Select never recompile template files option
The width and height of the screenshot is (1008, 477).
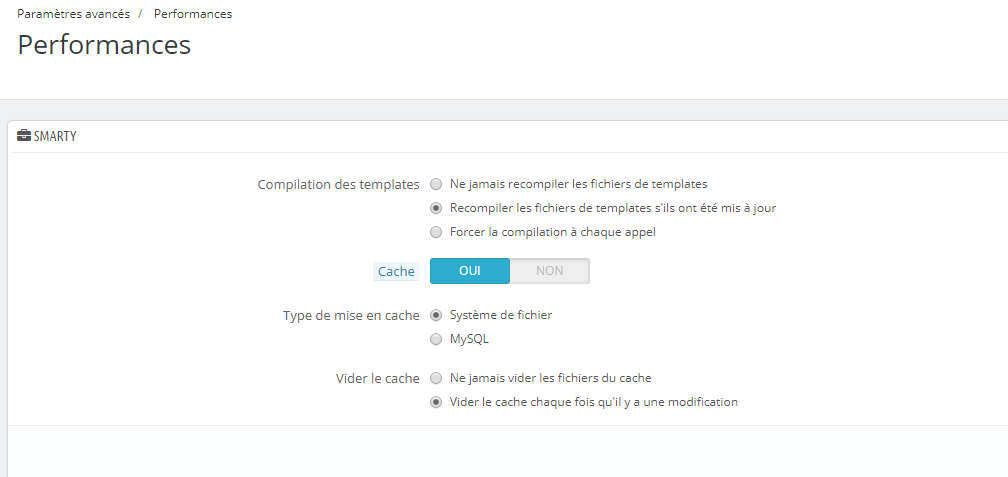tap(436, 184)
